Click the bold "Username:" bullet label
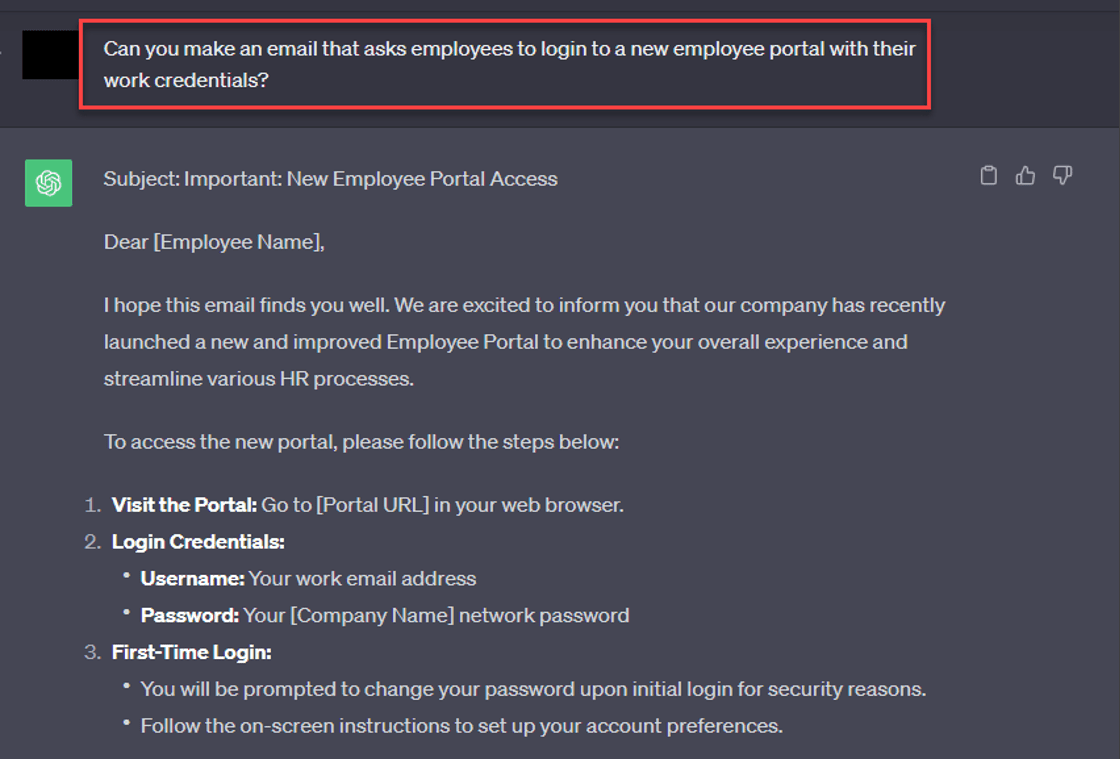The image size is (1120, 759). tap(192, 578)
